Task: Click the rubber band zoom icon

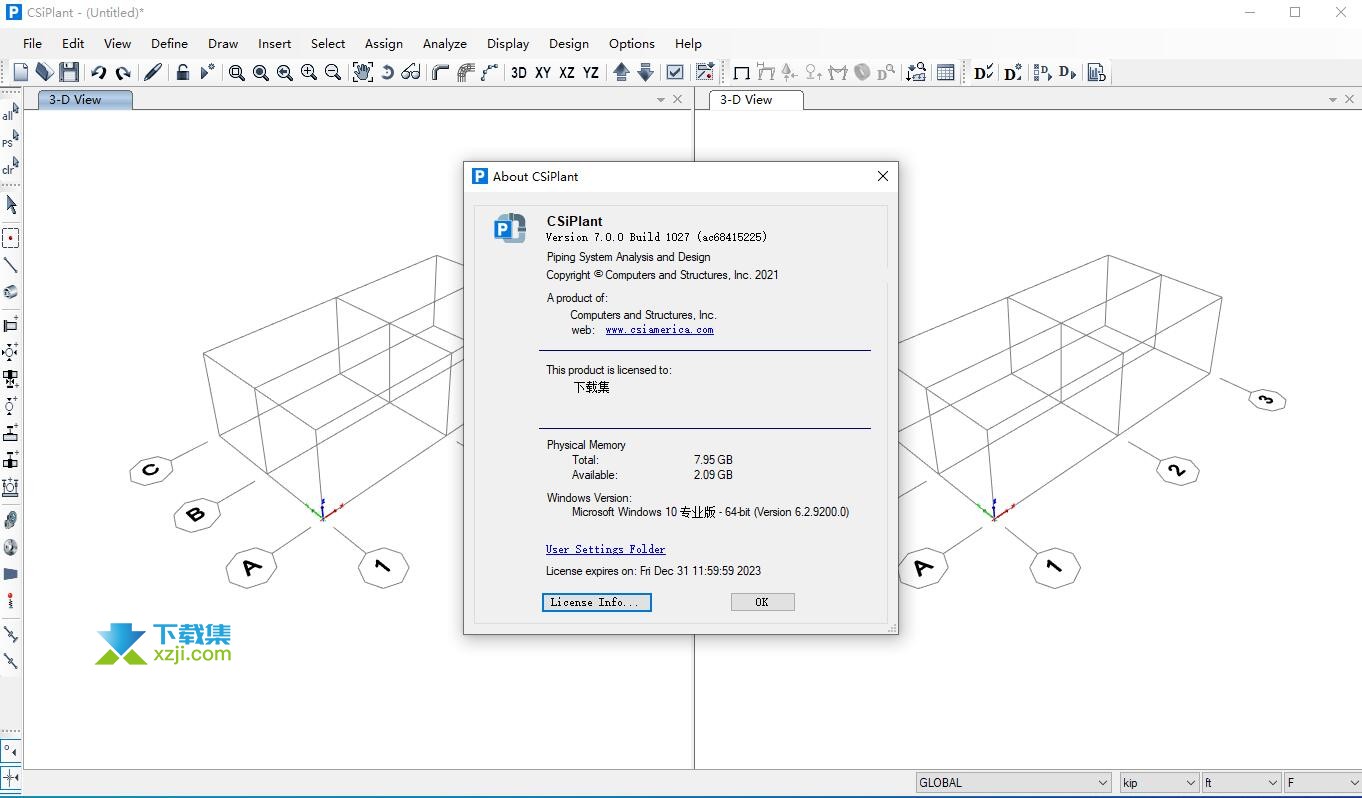Action: pos(237,72)
